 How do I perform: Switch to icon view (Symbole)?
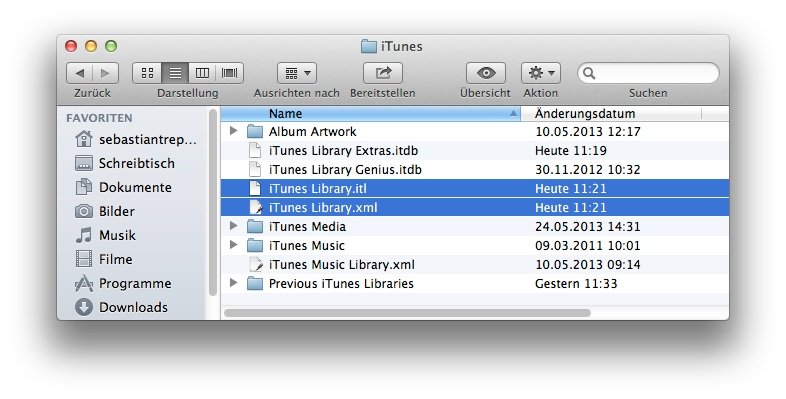click(x=147, y=73)
